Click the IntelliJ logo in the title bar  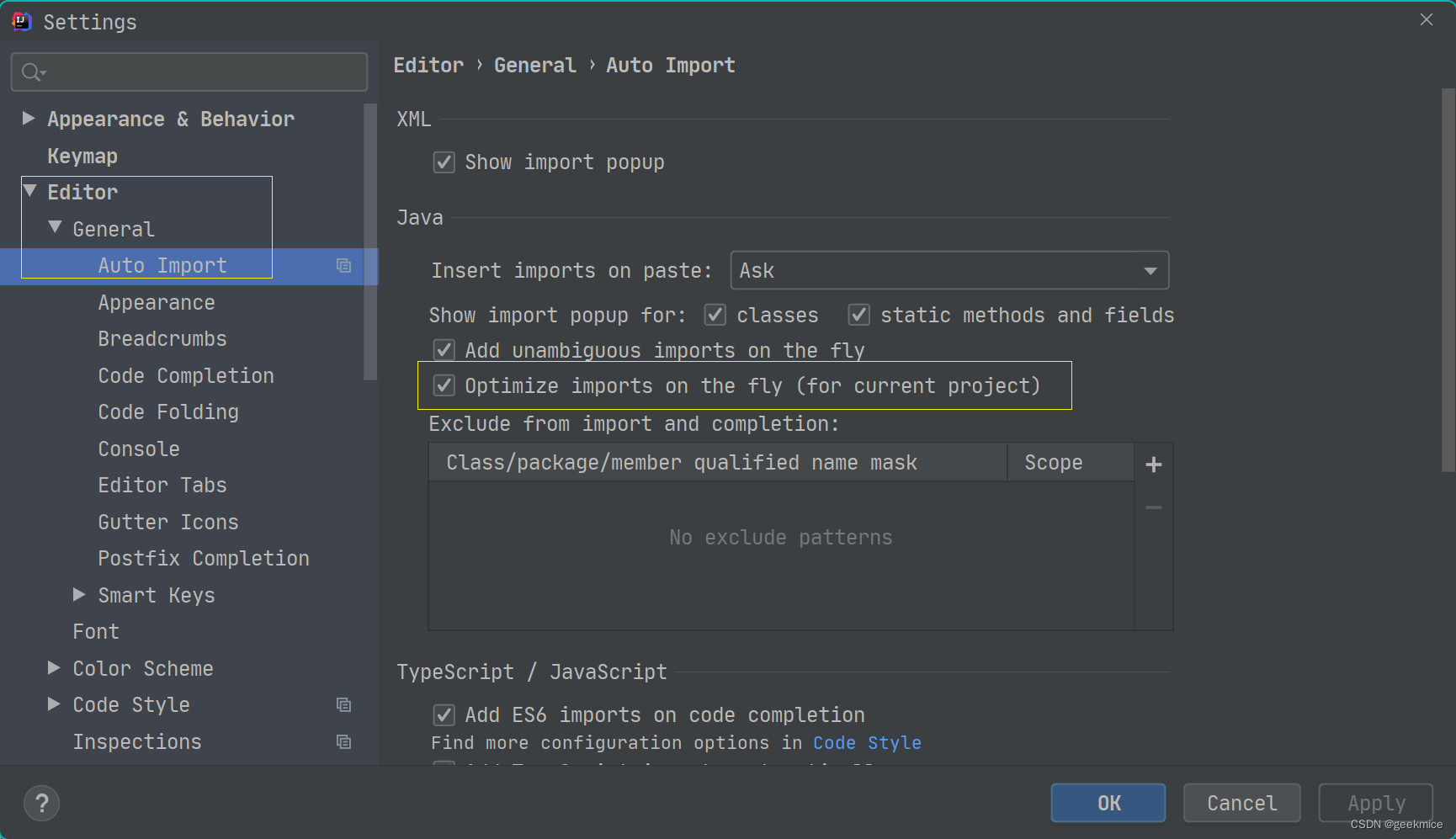pos(22,22)
